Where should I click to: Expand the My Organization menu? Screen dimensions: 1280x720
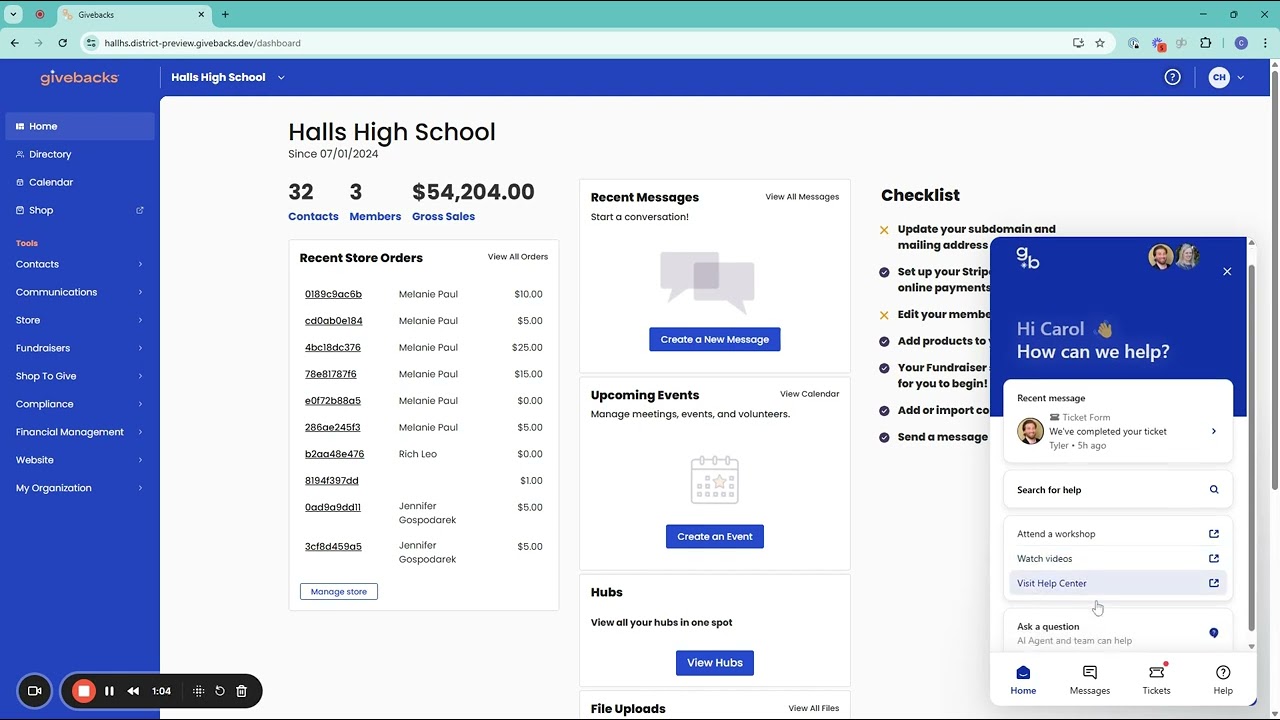pyautogui.click(x=80, y=488)
